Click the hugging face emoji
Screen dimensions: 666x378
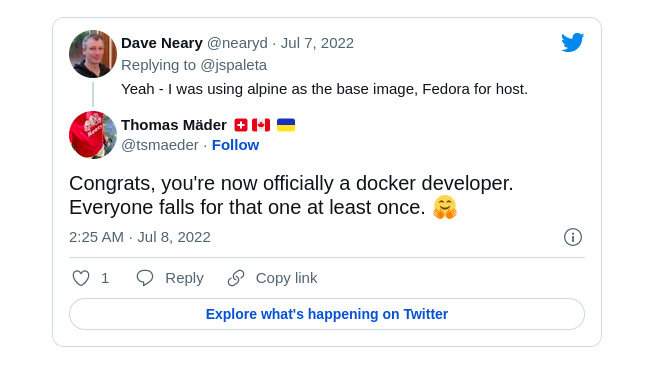click(x=445, y=207)
